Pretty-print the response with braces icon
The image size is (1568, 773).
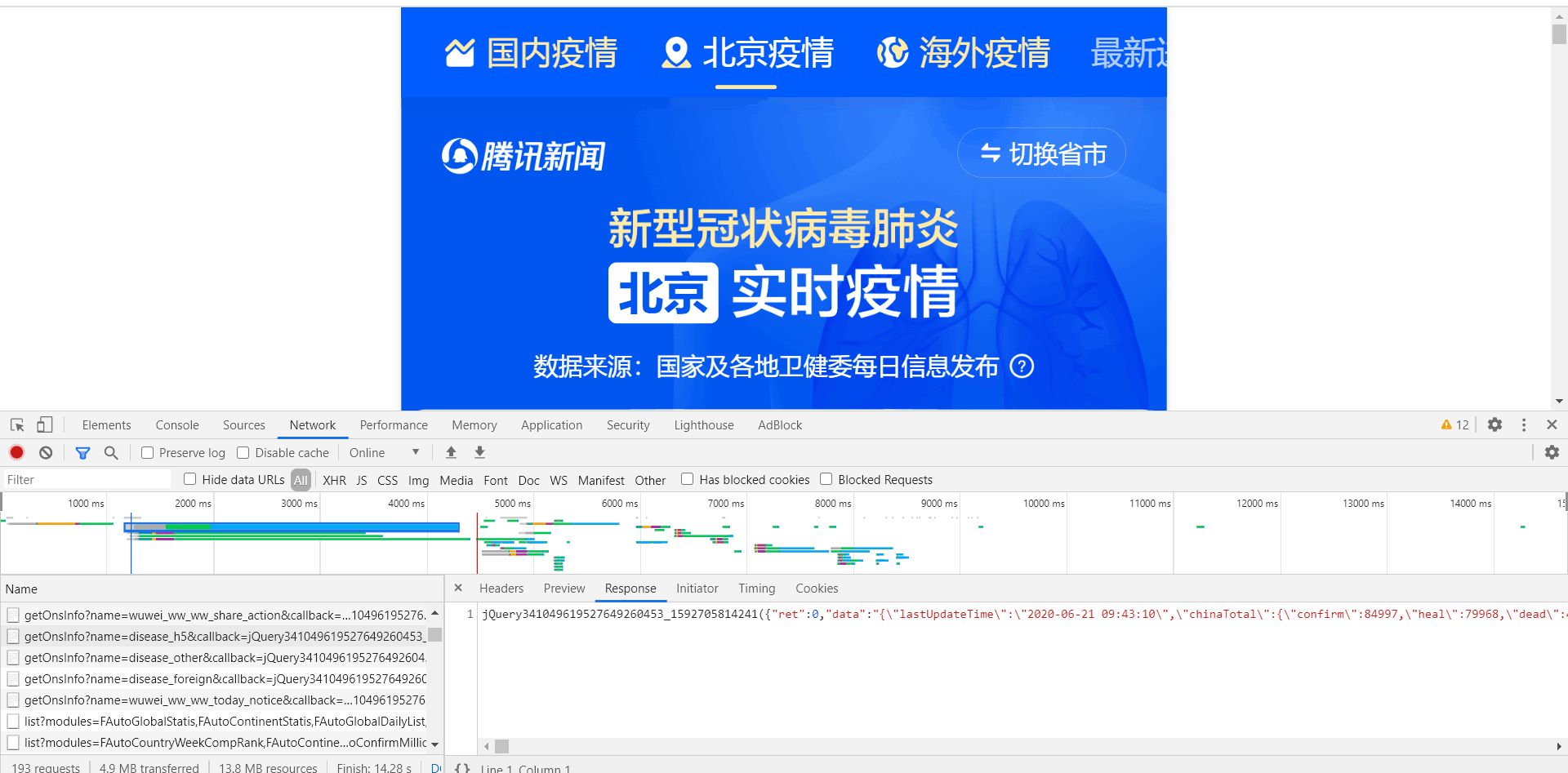pos(462,768)
